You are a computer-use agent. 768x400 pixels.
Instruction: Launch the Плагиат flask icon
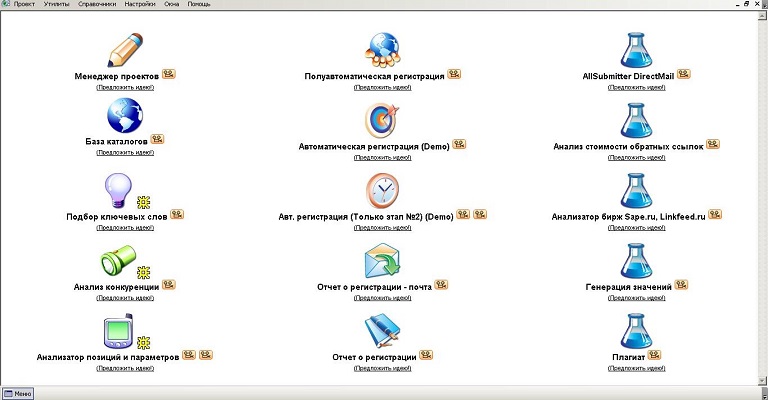tap(636, 331)
